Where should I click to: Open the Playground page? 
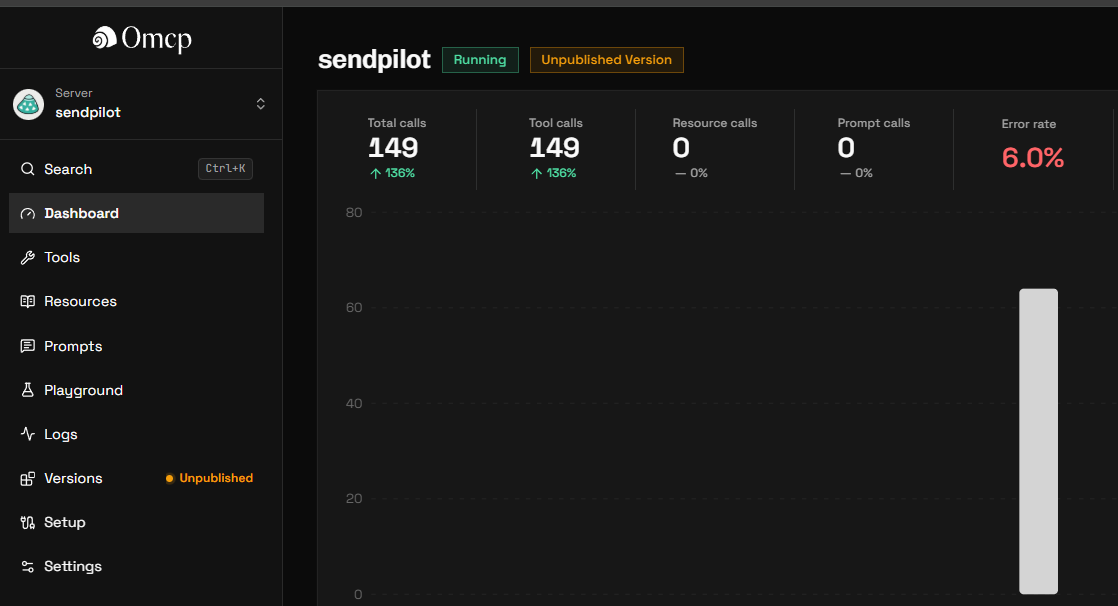click(136, 390)
